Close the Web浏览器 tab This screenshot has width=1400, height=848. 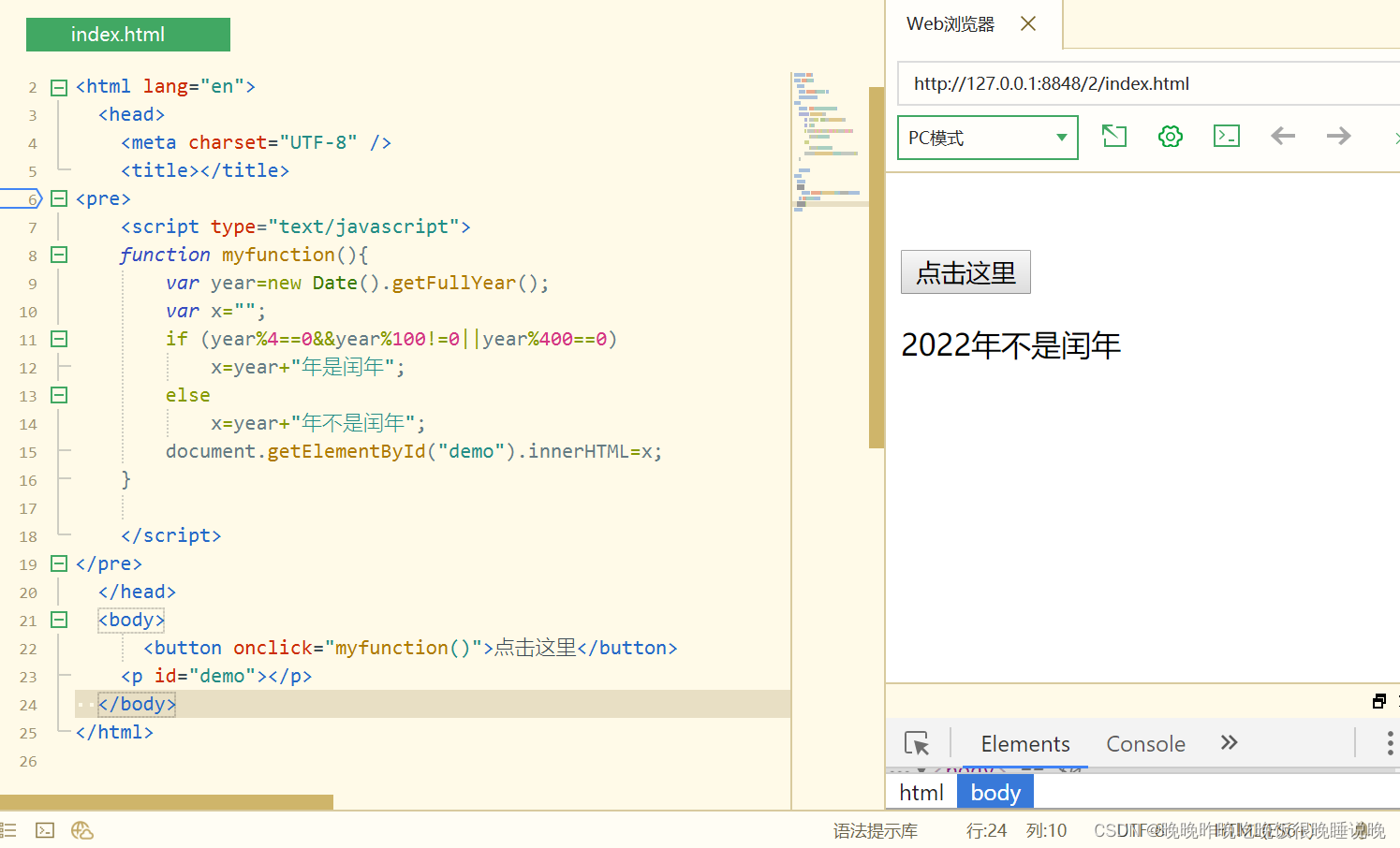(1028, 23)
